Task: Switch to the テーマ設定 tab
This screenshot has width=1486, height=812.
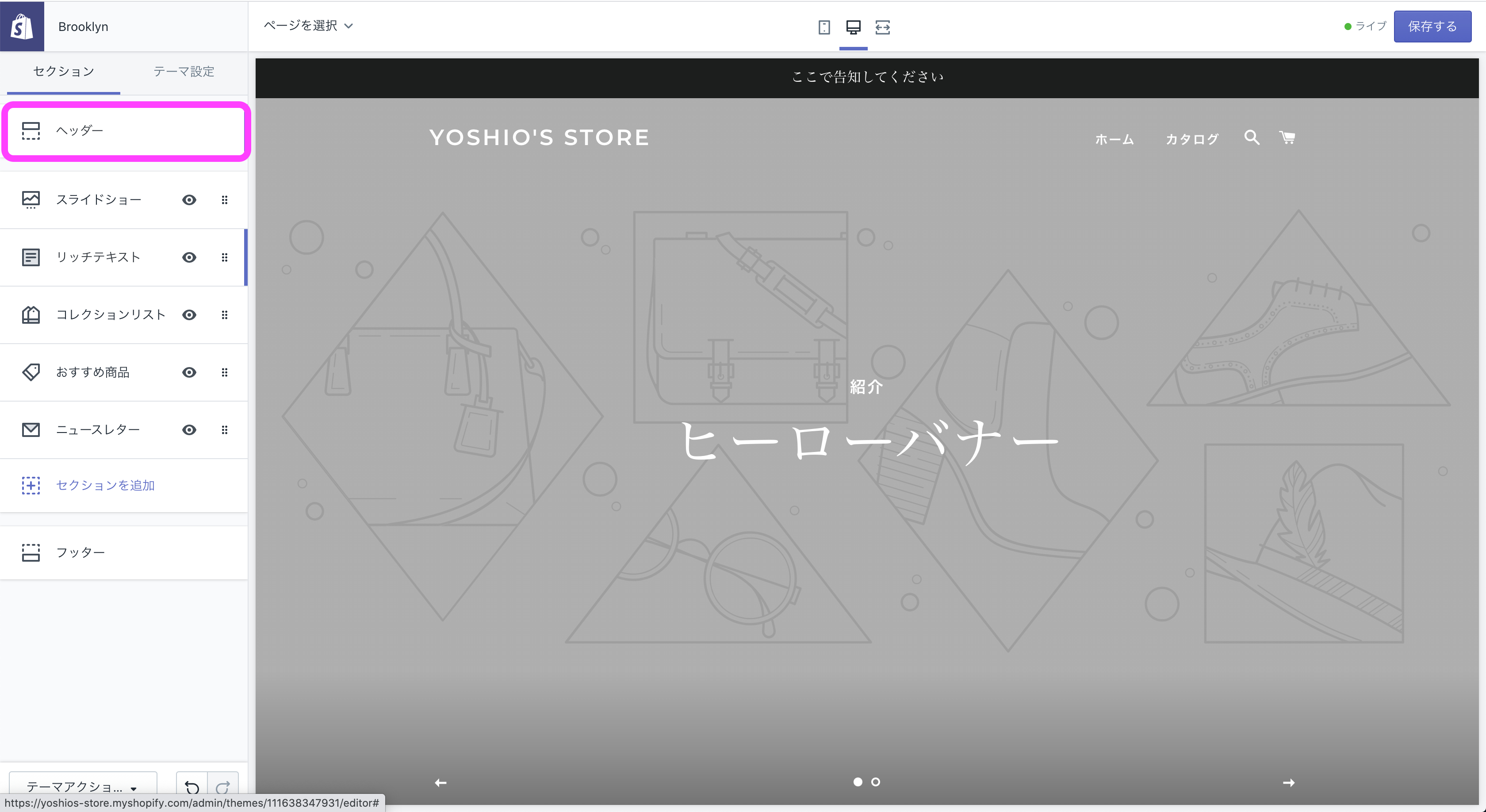Action: [x=184, y=72]
